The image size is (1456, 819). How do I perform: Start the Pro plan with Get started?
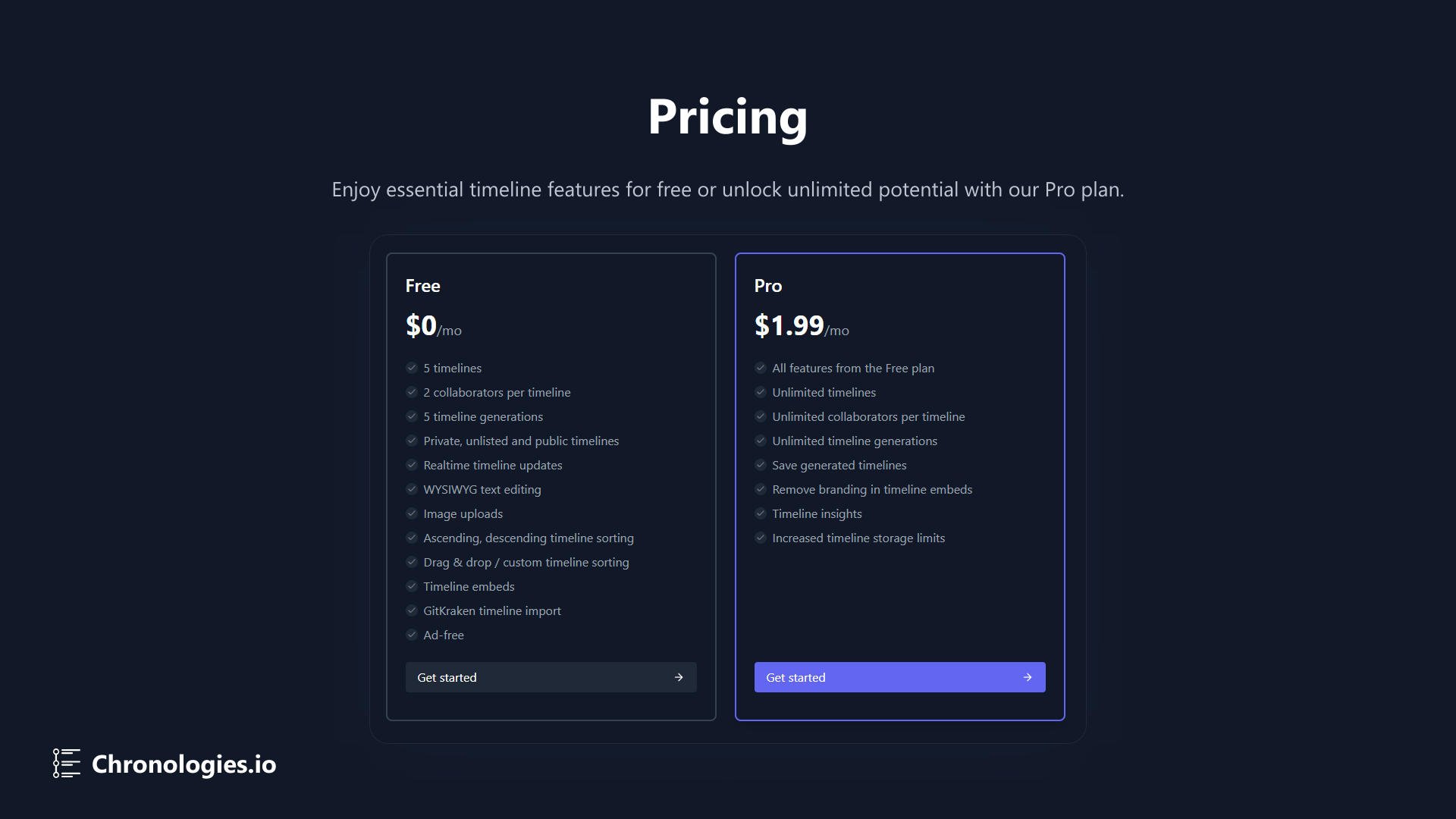[900, 677]
